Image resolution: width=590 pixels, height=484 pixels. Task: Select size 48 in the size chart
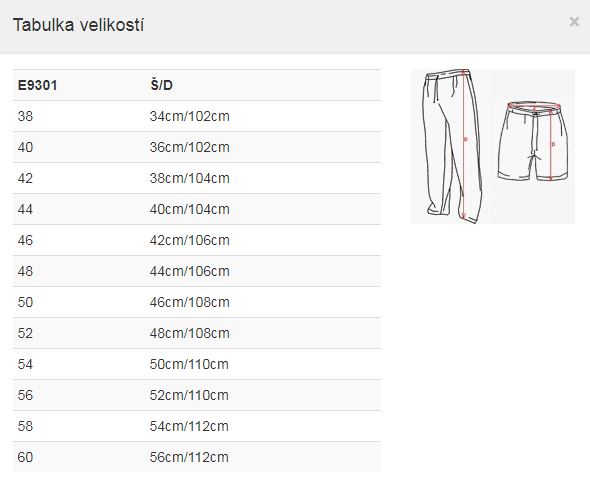(25, 271)
